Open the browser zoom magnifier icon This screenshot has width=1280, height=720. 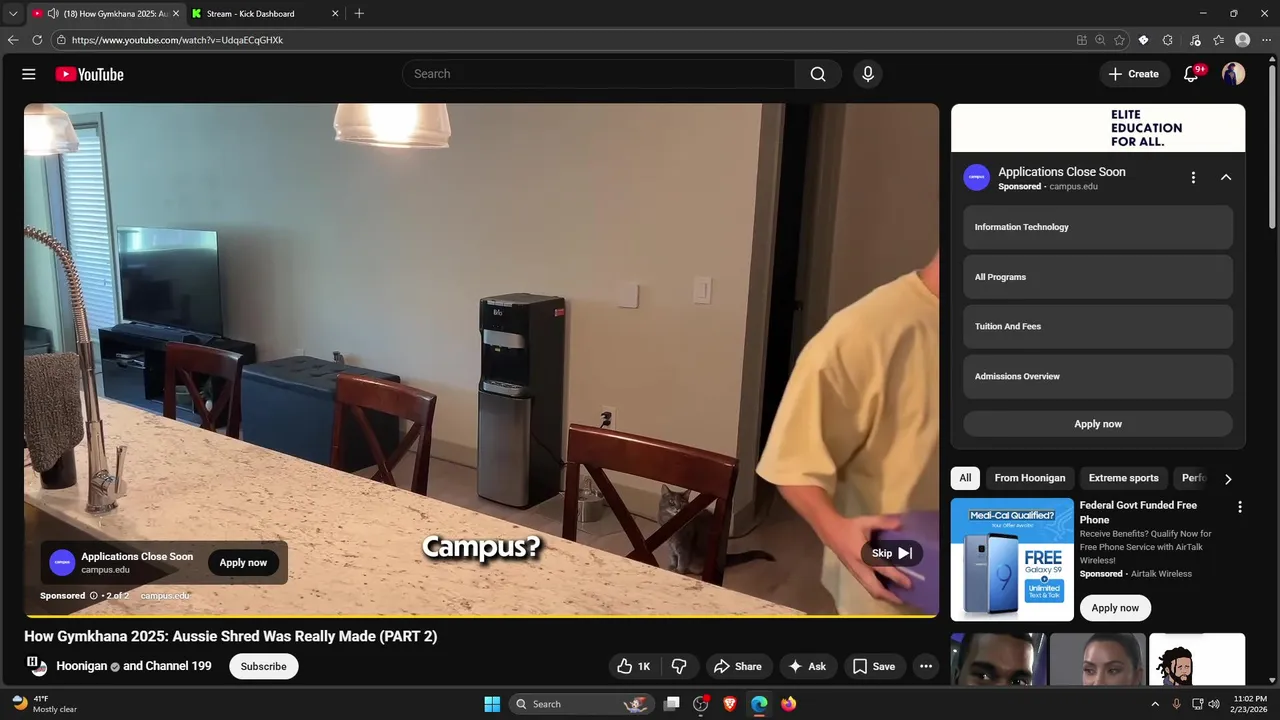[x=1100, y=40]
